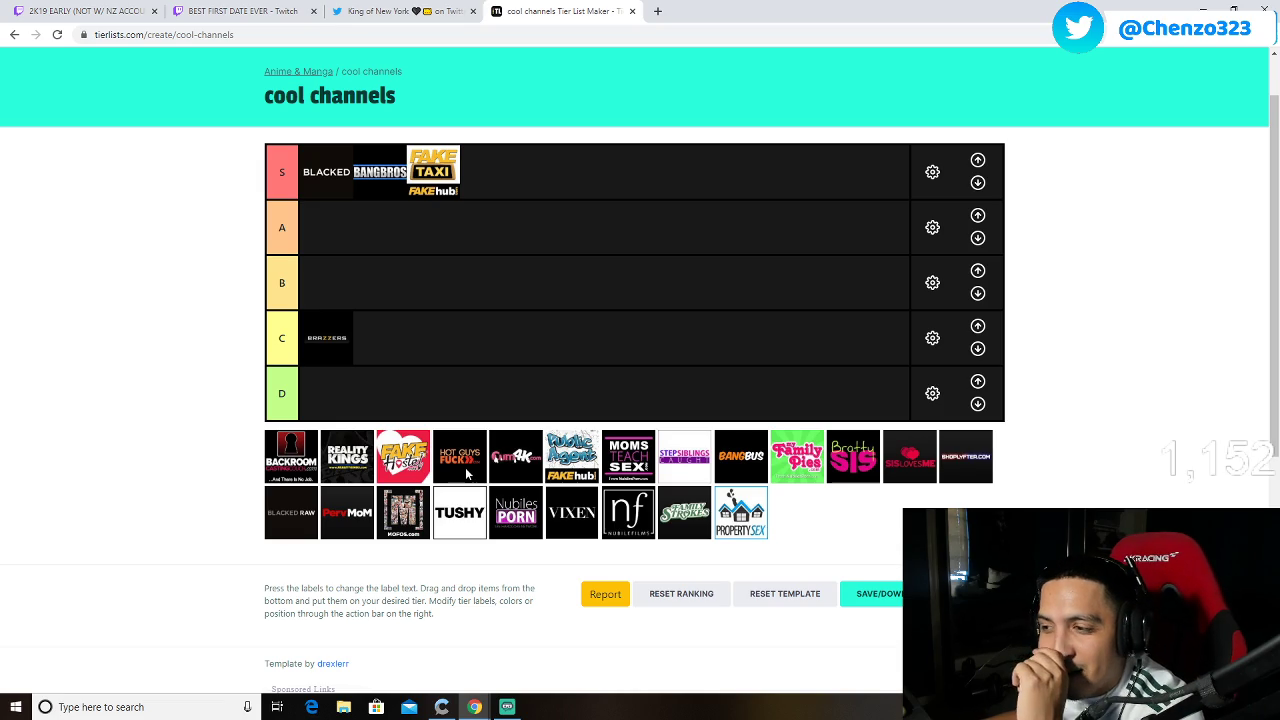Select the Stepsiblings Caught thumbnail
Image resolution: width=1280 pixels, height=720 pixels.
point(684,457)
